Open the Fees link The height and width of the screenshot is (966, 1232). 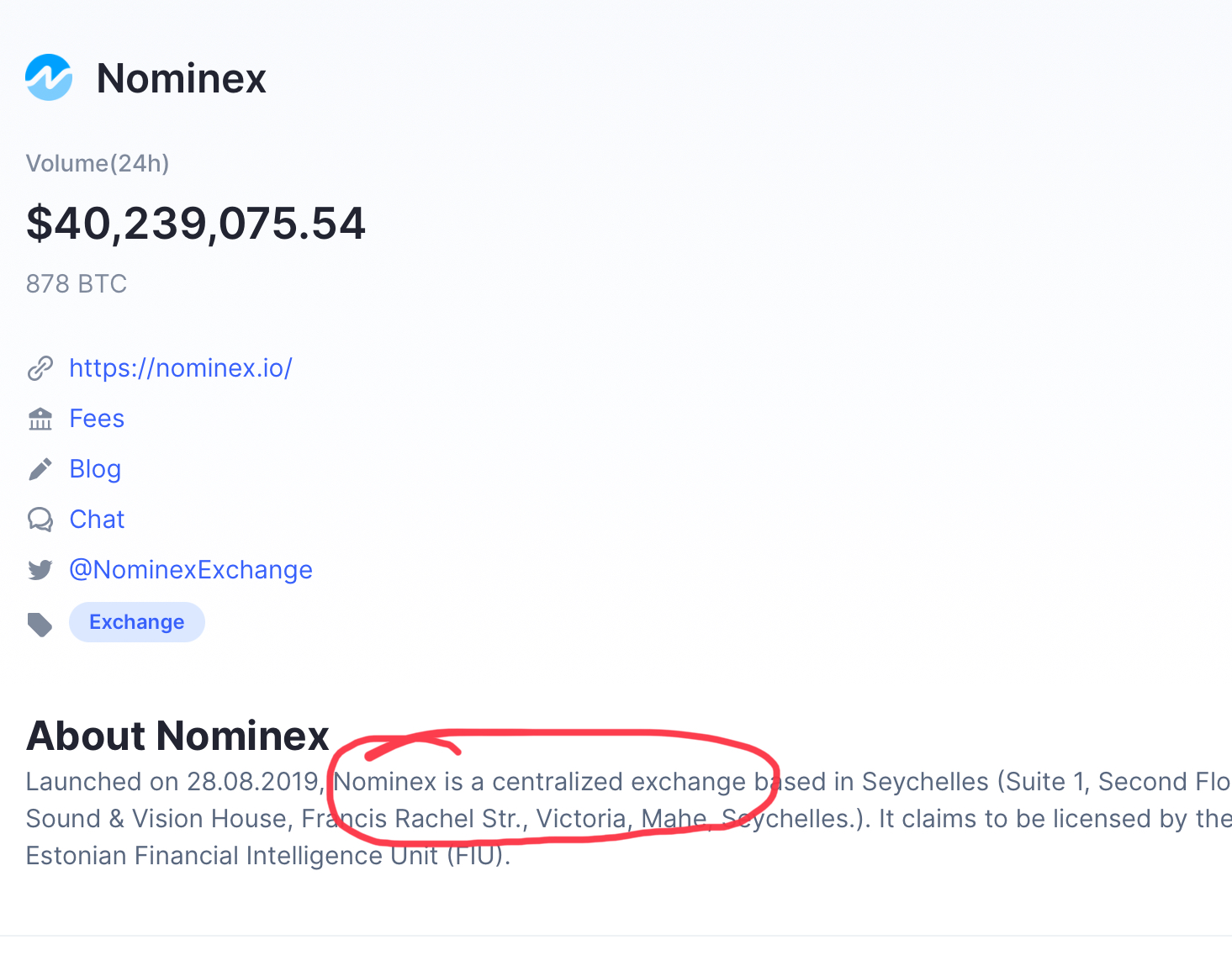point(97,419)
